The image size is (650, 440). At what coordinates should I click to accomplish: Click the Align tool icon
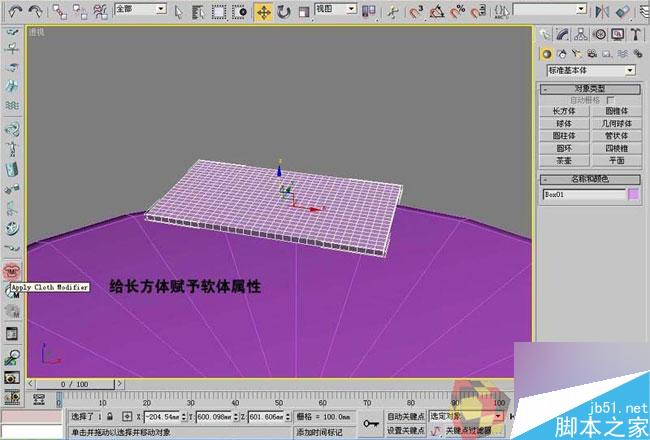tap(623, 12)
